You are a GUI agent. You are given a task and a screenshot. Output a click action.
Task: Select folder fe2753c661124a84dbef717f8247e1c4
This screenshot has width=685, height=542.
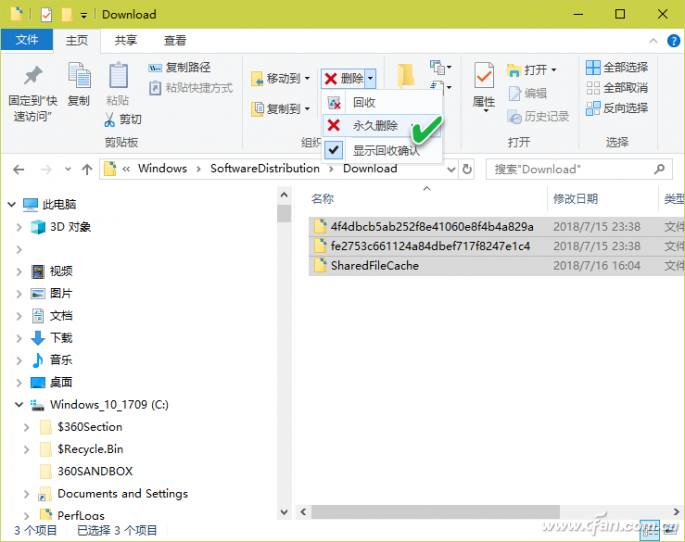(x=430, y=246)
